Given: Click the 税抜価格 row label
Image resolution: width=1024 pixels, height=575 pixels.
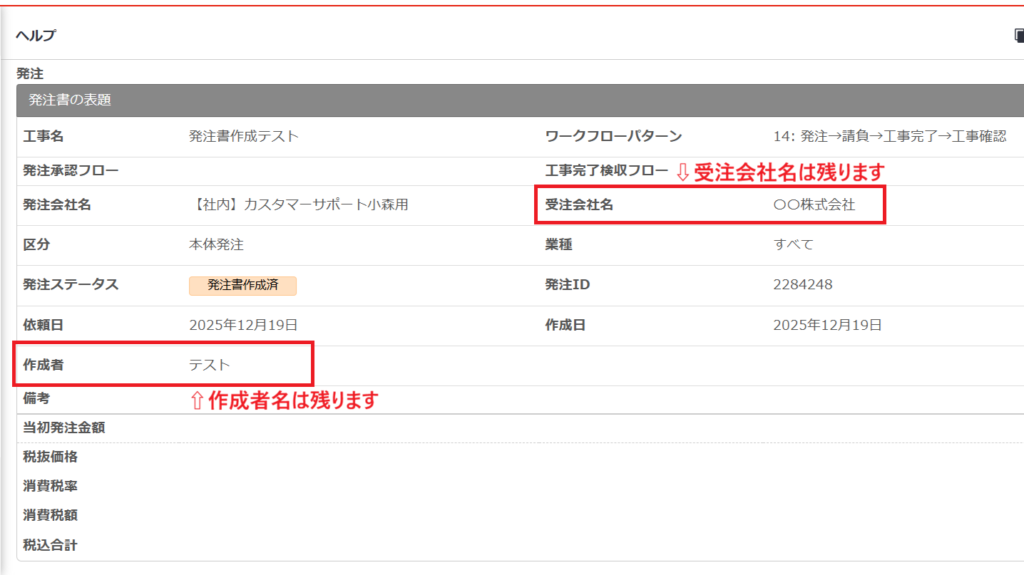Looking at the screenshot, I should [x=50, y=457].
